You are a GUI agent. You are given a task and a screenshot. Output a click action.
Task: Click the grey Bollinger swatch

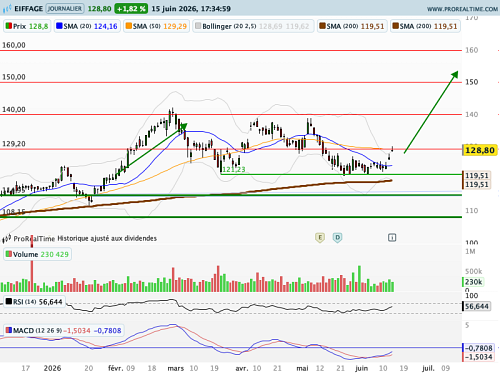(x=198, y=26)
